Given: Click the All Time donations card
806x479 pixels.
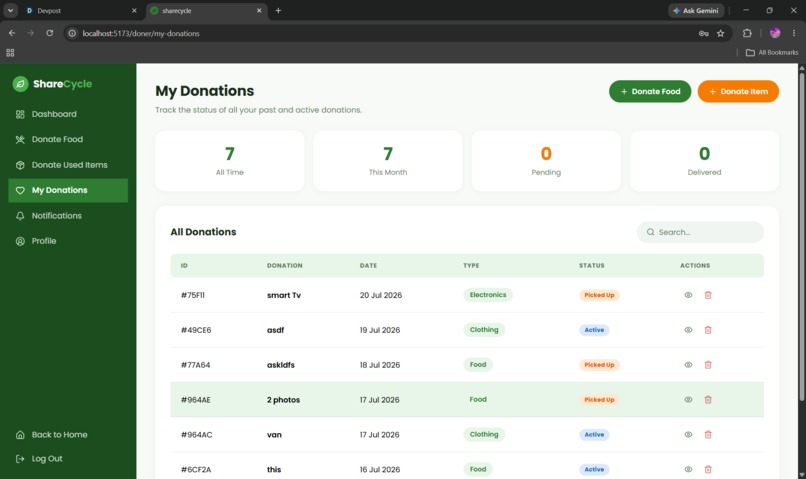Looking at the screenshot, I should [x=230, y=161].
